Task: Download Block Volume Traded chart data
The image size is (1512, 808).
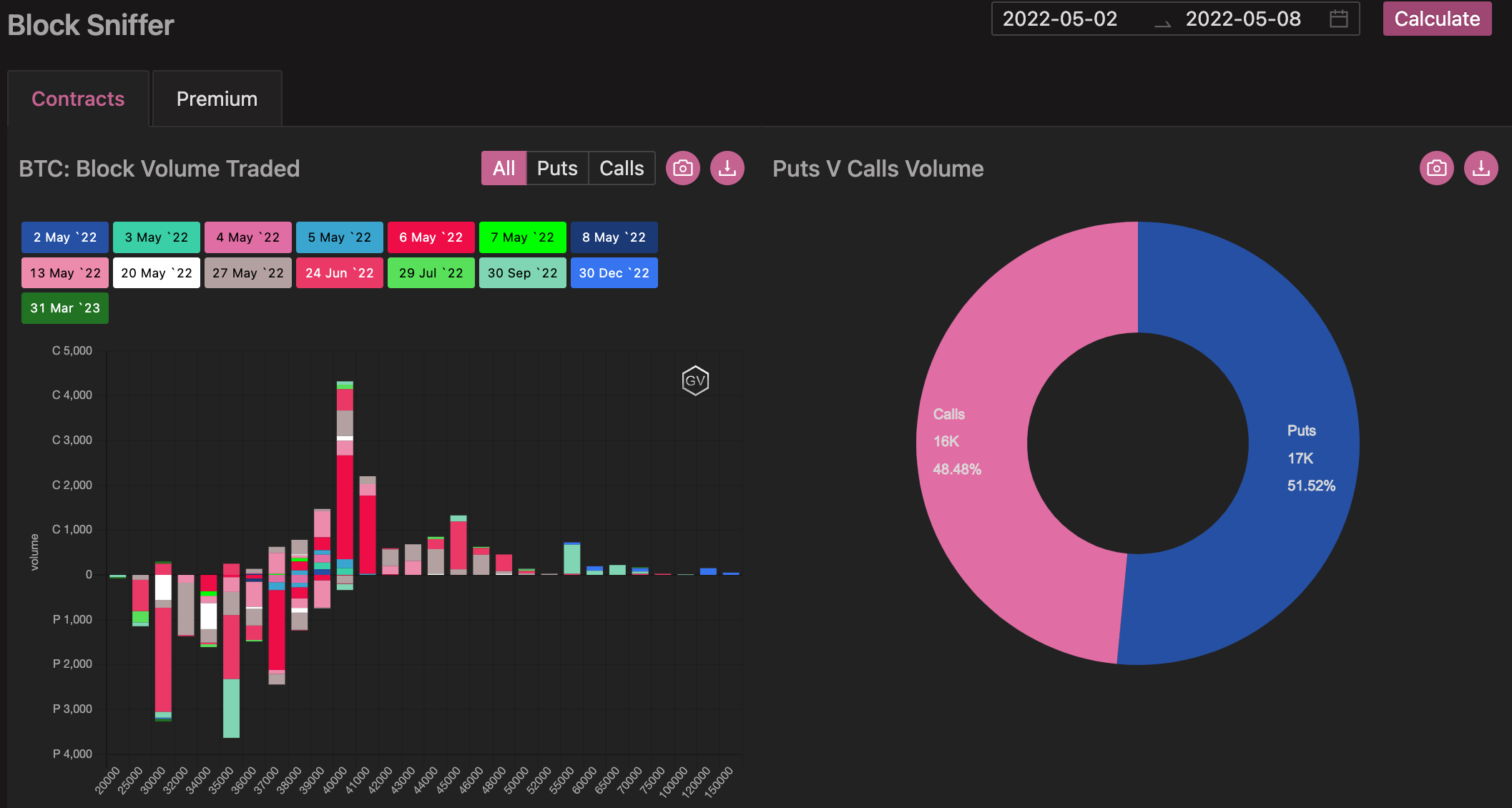Action: [727, 168]
